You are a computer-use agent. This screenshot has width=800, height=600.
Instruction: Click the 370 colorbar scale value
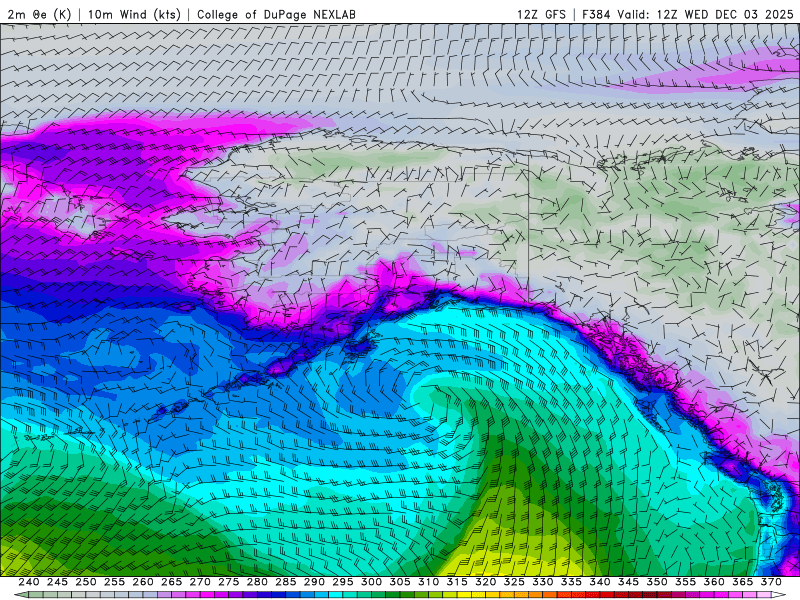tap(771, 582)
